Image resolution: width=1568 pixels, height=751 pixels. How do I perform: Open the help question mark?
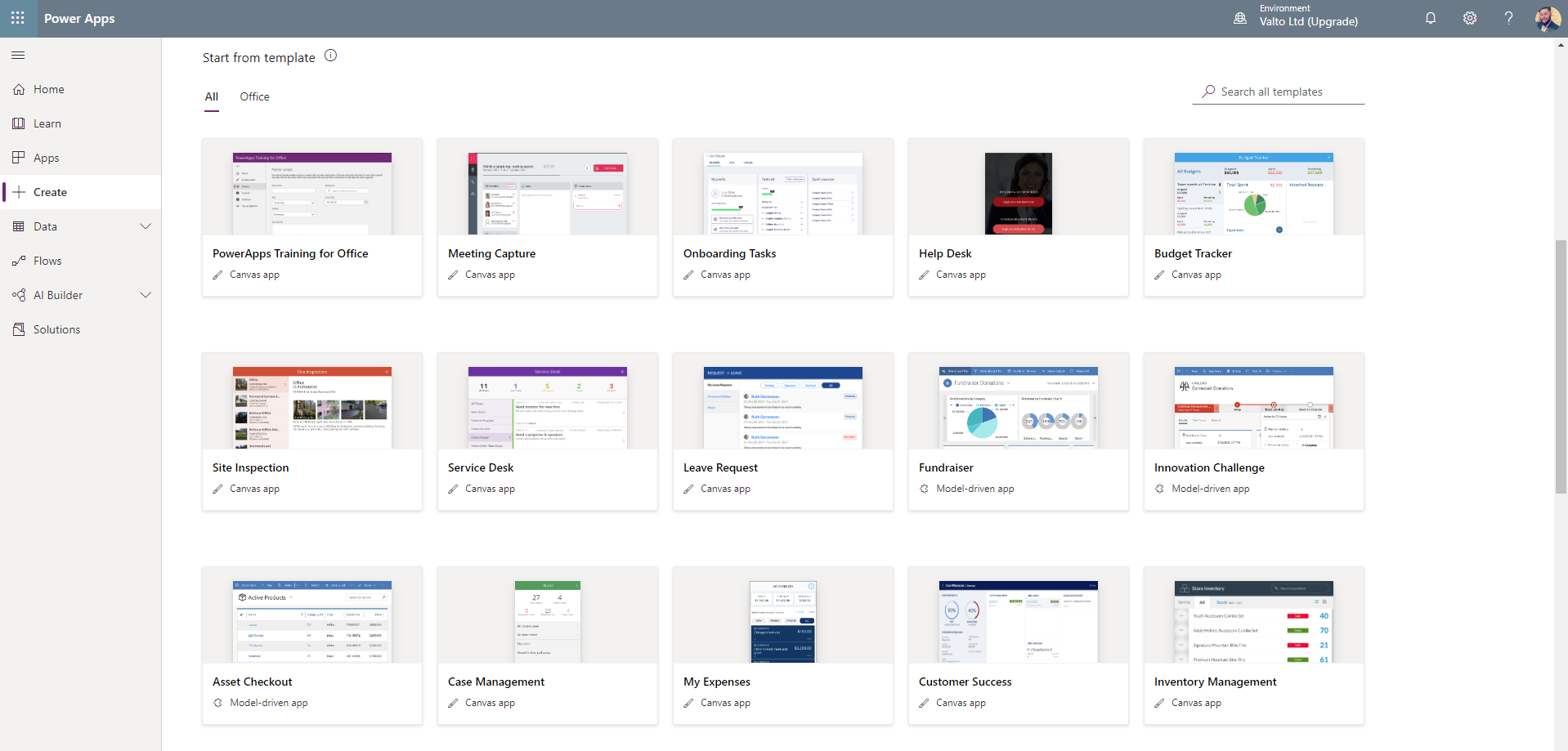[1509, 18]
